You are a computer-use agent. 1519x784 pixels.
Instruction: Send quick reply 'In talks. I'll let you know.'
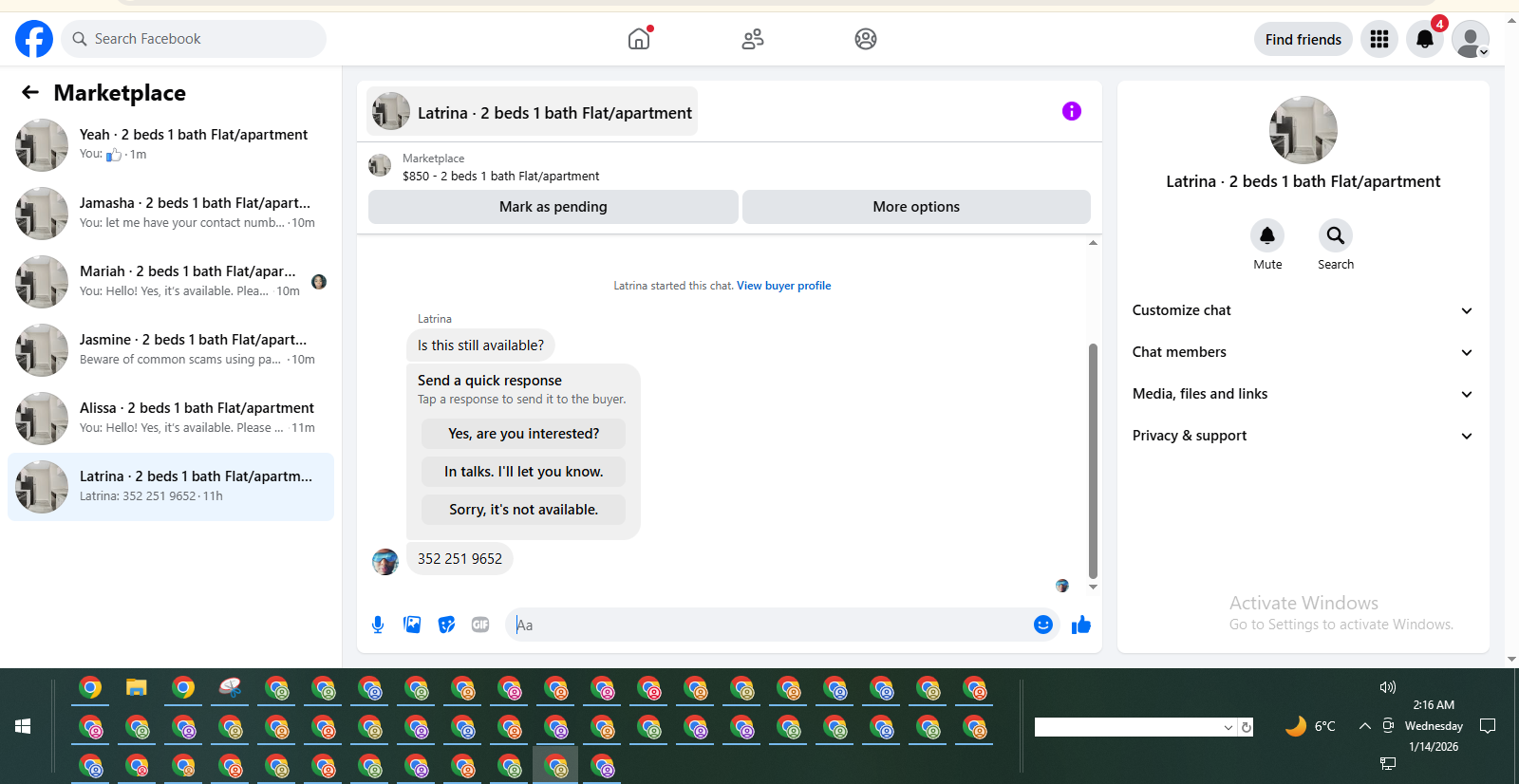click(523, 472)
